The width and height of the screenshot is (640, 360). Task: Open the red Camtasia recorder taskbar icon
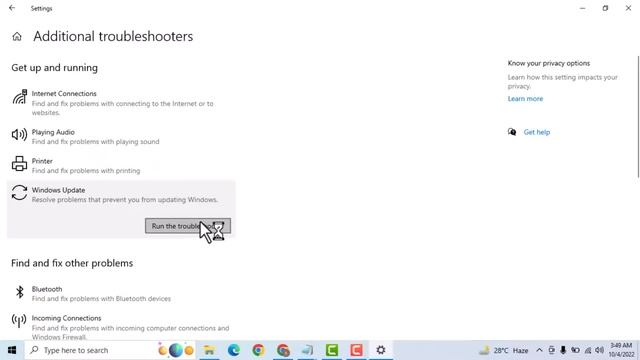(x=356, y=350)
